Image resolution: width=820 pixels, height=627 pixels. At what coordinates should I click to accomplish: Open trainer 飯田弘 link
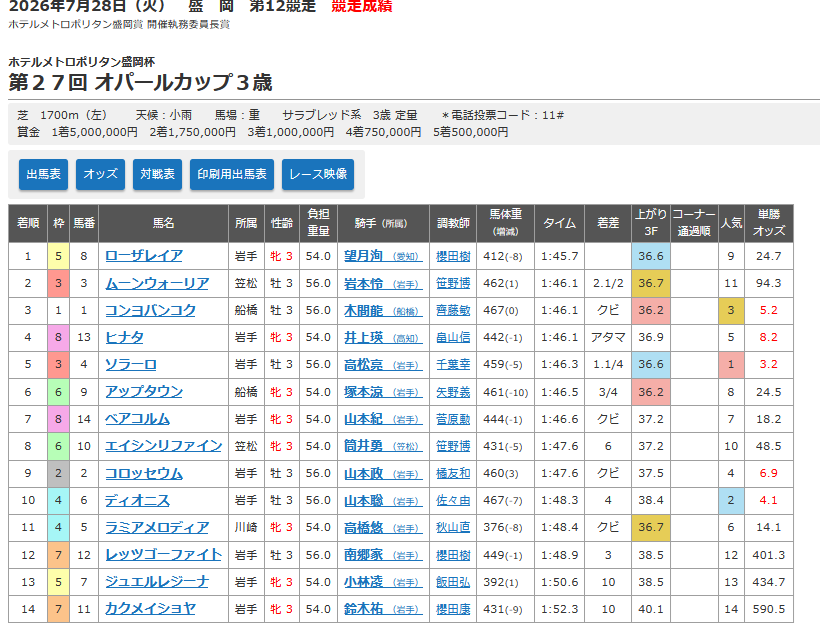coord(453,582)
